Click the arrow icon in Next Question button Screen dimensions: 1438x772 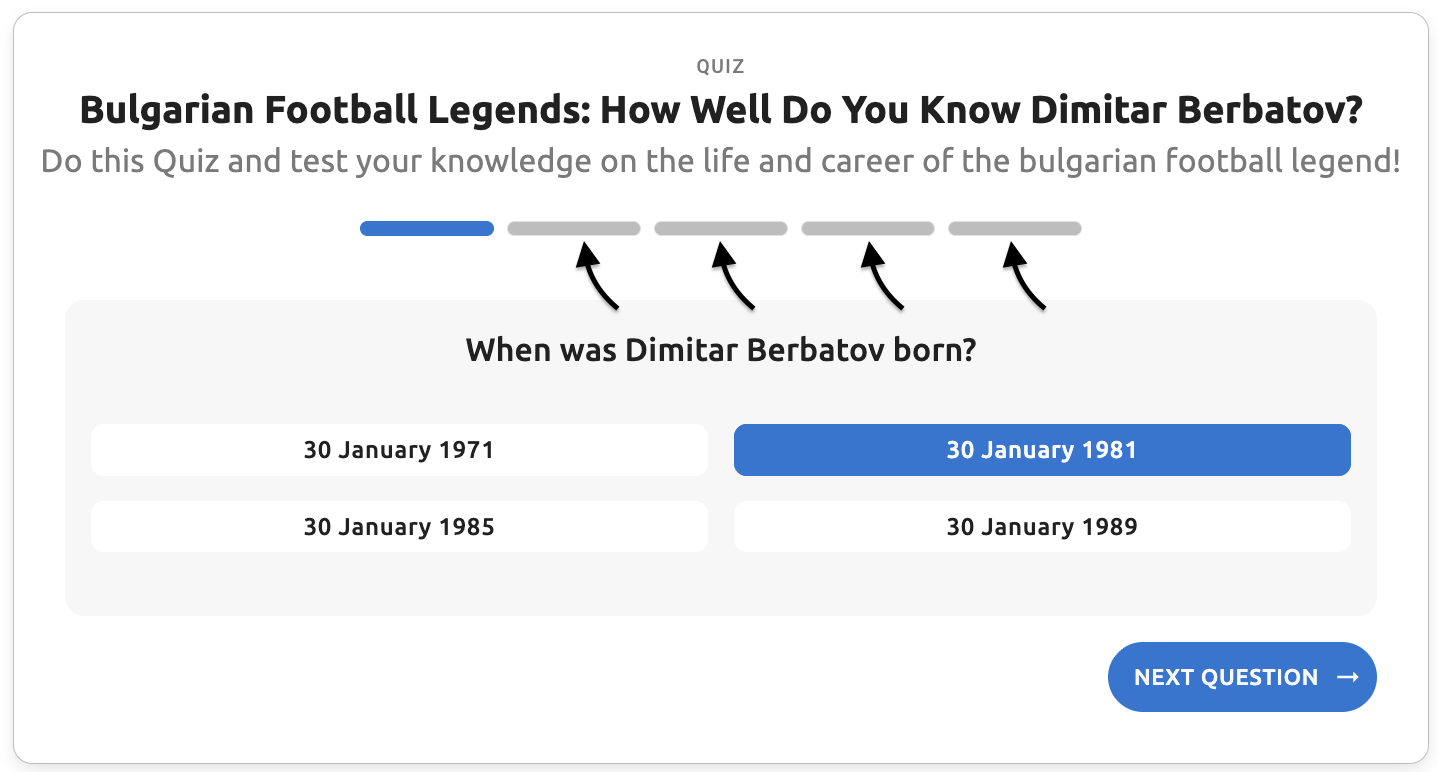[x=1348, y=677]
